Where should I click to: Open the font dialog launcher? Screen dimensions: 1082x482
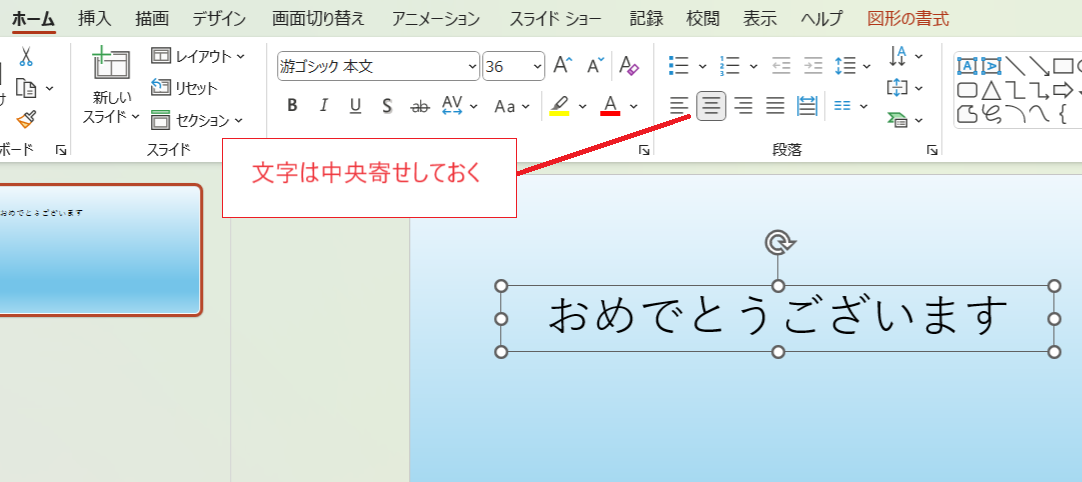[643, 150]
